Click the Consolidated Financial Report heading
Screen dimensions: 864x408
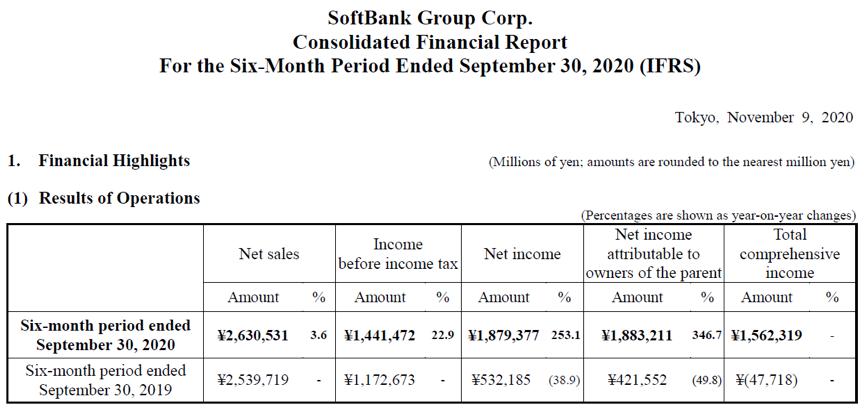(430, 42)
